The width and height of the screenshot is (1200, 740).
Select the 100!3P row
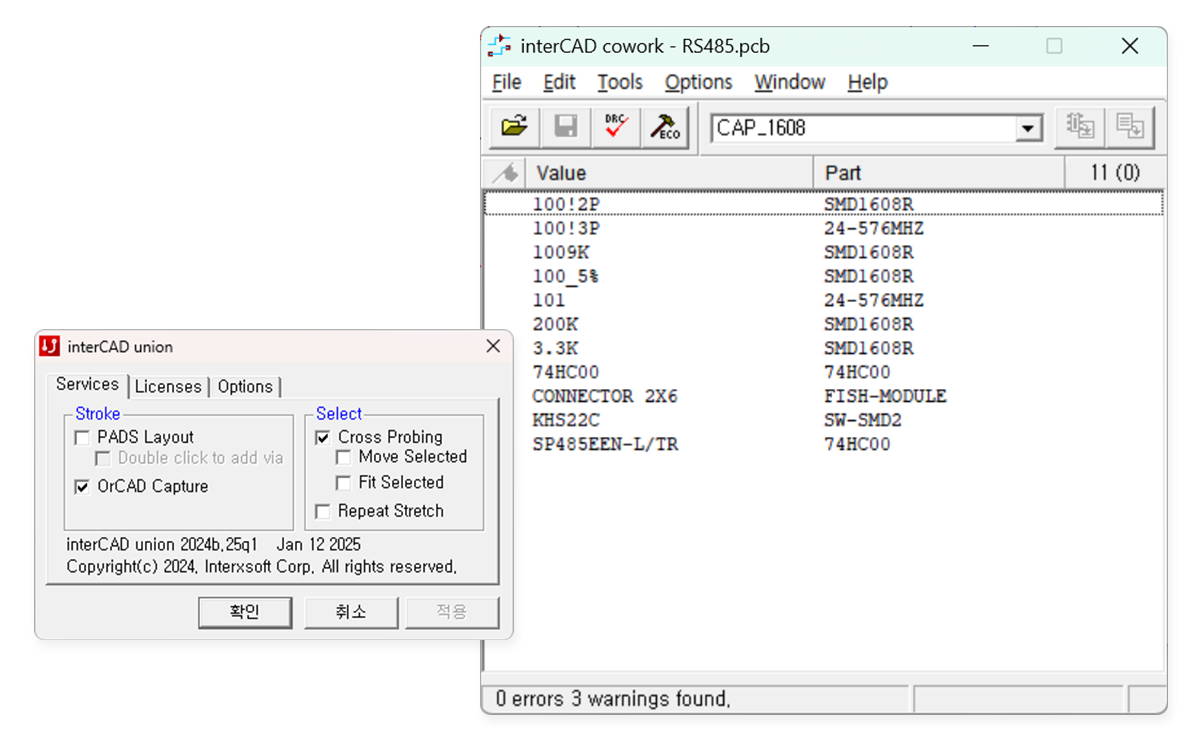click(x=823, y=228)
